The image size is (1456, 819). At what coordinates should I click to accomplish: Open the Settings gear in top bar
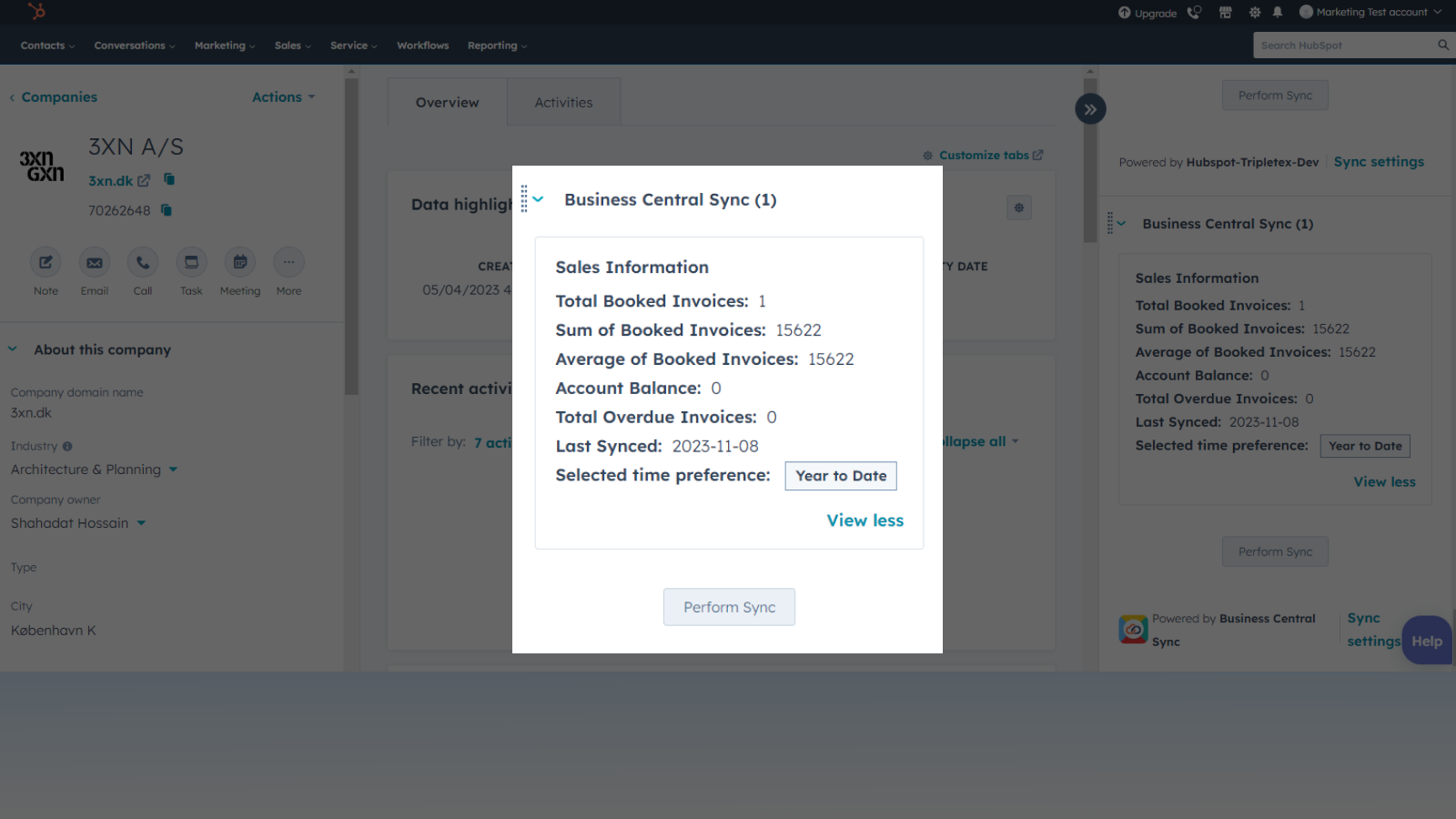tap(1253, 12)
